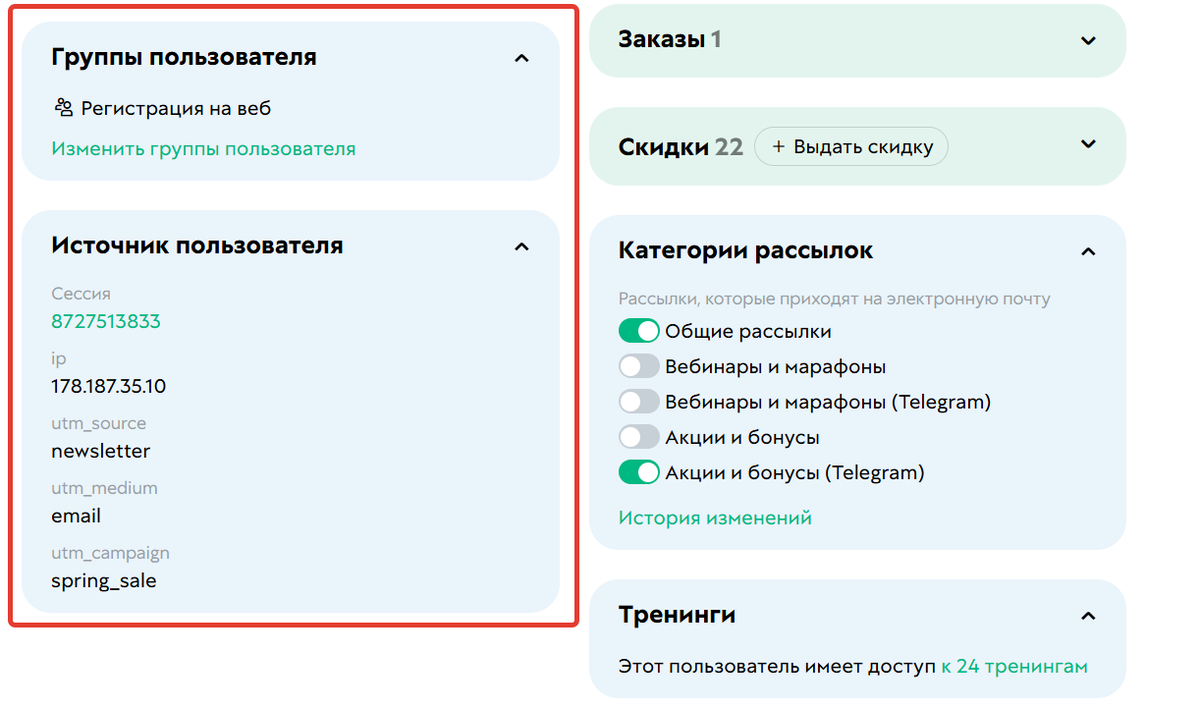
Task: Click the plus icon inside Выдать скидку button
Action: coord(777,146)
